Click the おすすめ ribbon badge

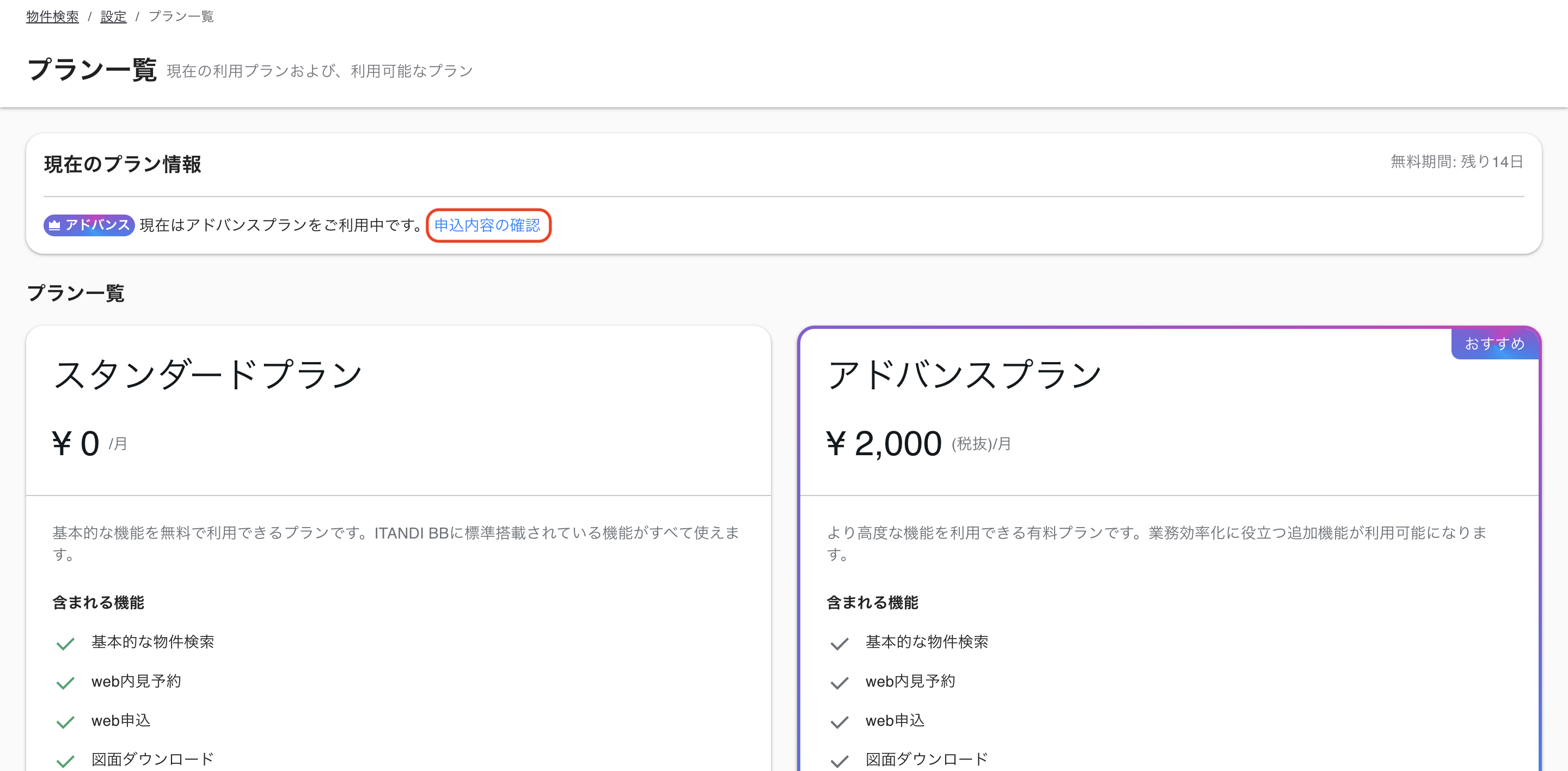pyautogui.click(x=1494, y=344)
